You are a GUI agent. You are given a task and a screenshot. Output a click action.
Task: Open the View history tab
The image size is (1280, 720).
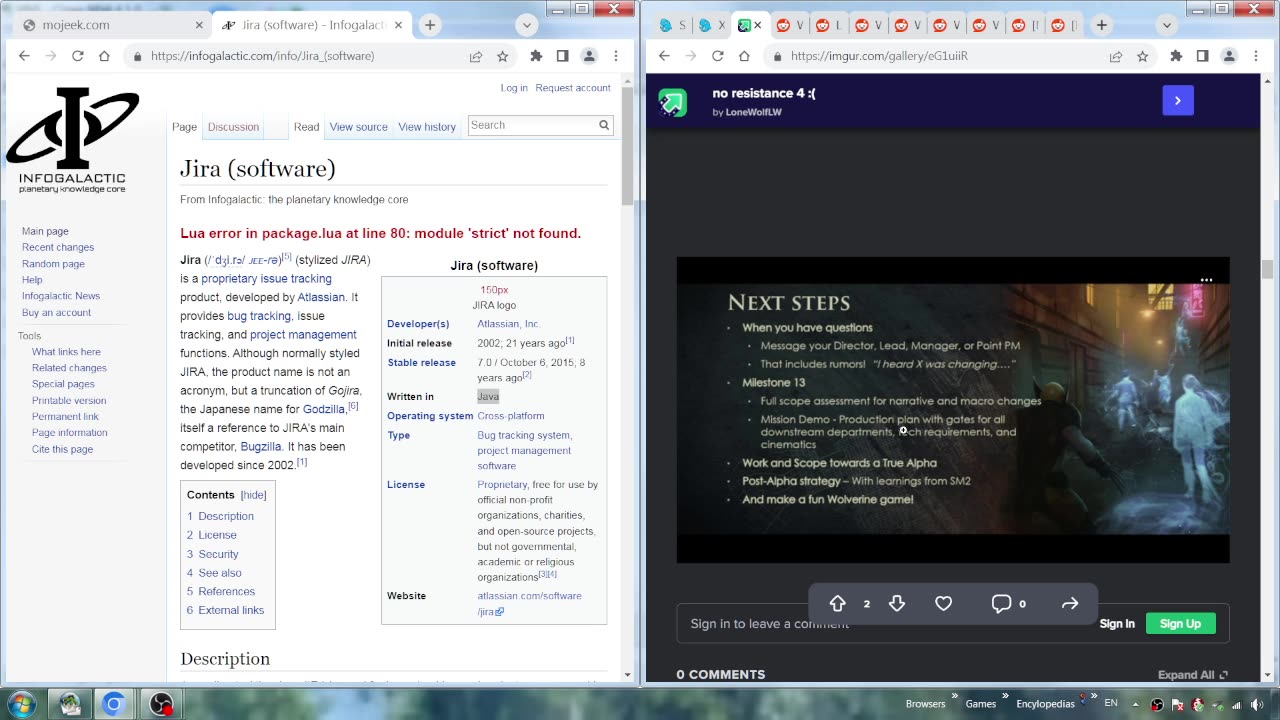click(x=427, y=127)
